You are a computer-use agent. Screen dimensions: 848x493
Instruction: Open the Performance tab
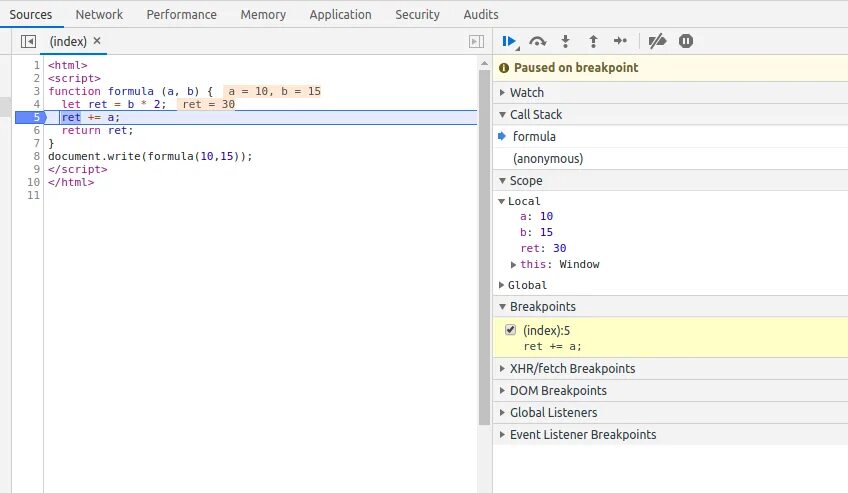pyautogui.click(x=181, y=15)
